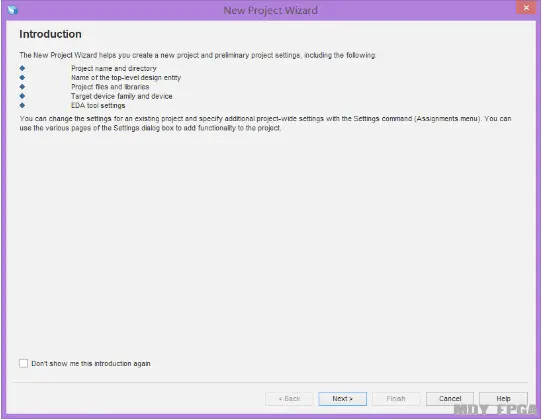This screenshot has width=543, height=419.
Task: Click "EDA tool settings" item
Action: pos(98,106)
